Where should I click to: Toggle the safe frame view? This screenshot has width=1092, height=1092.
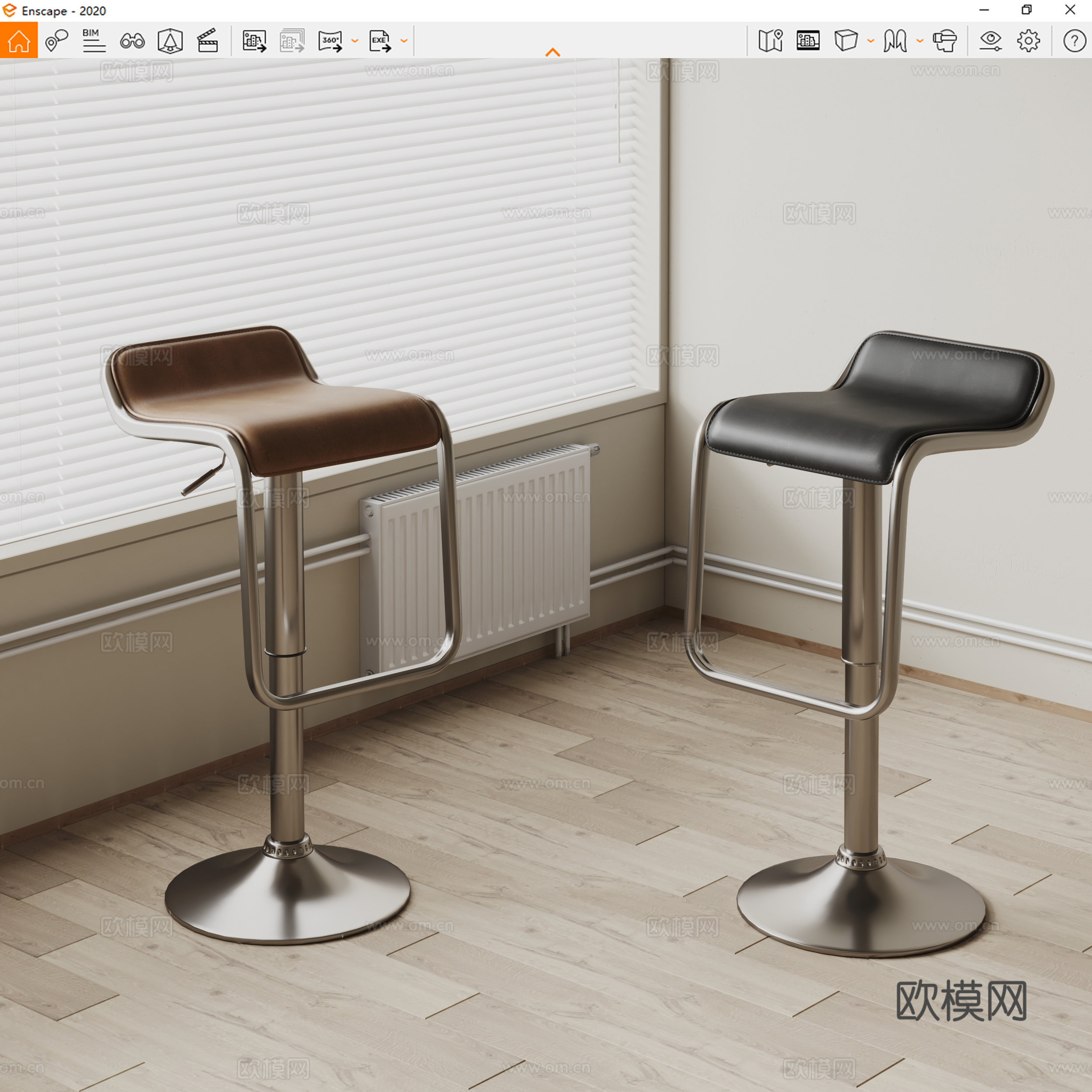point(808,40)
